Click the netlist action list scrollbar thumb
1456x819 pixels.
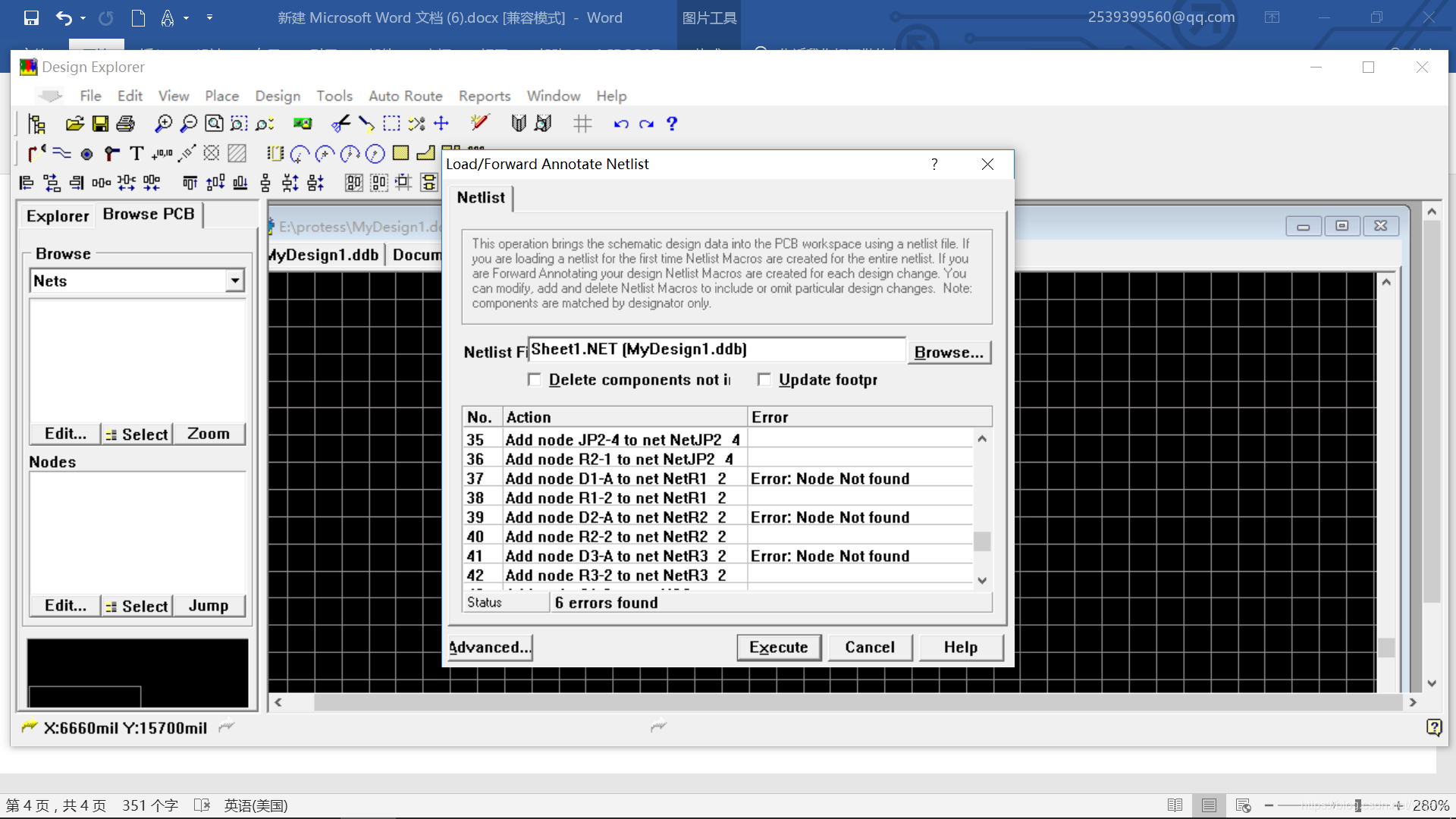982,541
